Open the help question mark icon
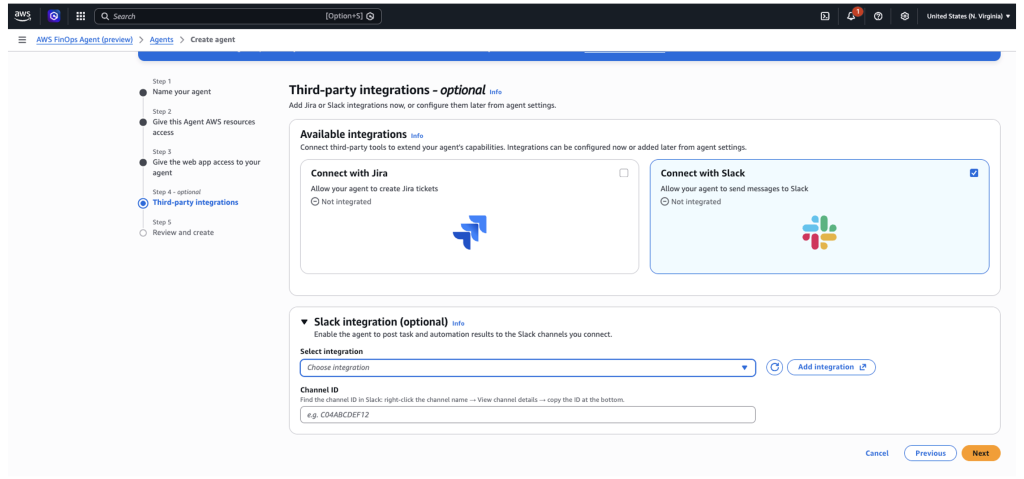This screenshot has width=1024, height=479. (878, 16)
